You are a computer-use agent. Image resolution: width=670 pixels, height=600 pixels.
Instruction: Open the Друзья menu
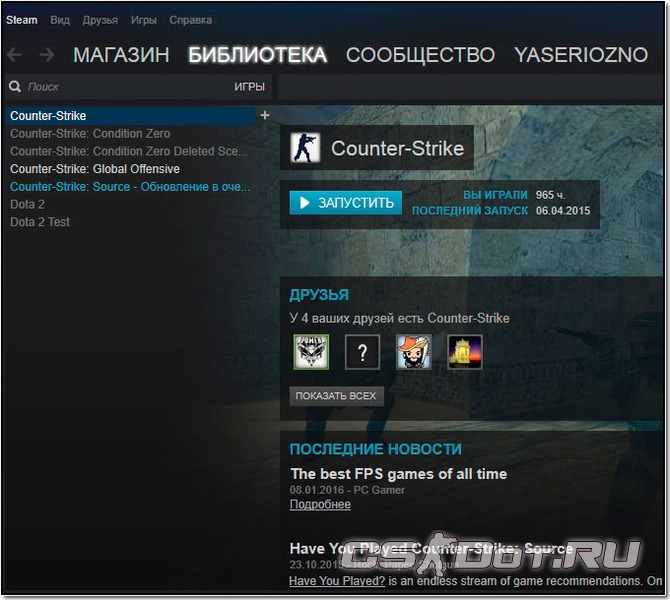coord(100,20)
